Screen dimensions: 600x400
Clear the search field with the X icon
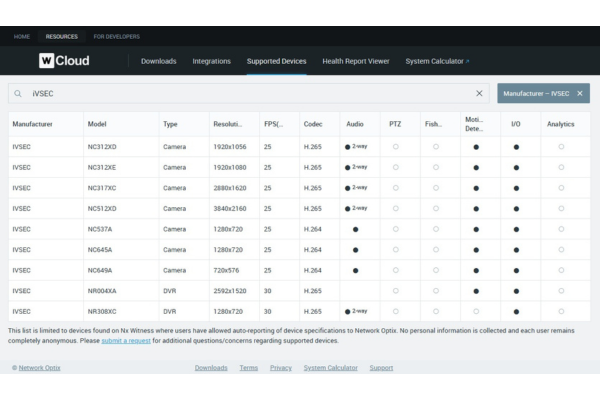click(x=479, y=93)
